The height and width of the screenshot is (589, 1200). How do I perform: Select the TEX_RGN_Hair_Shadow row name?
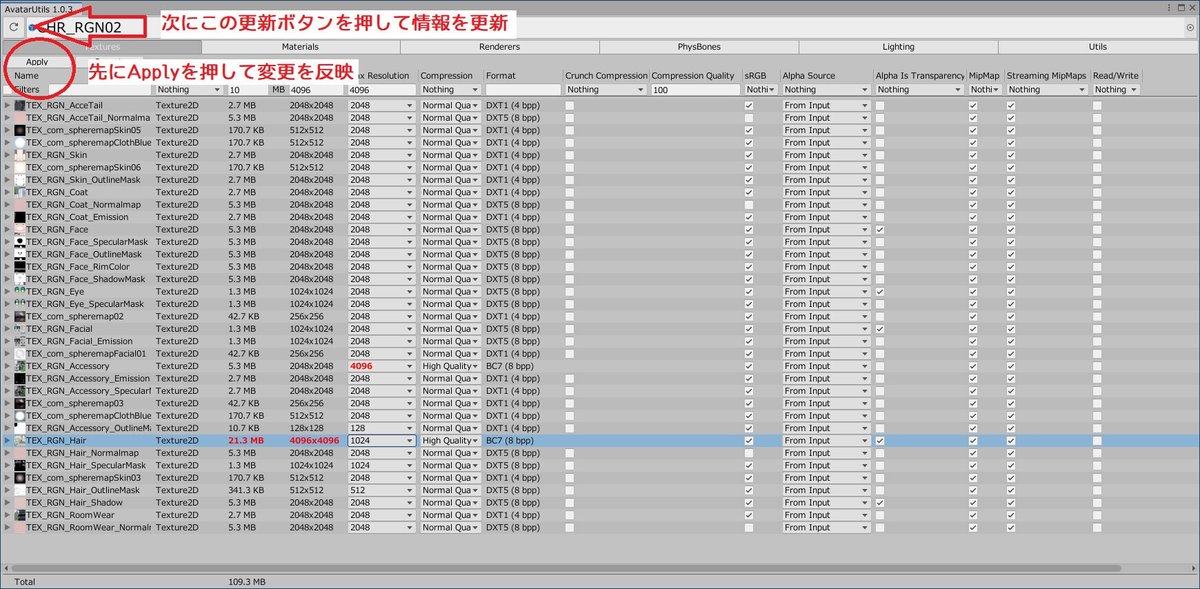coord(74,503)
